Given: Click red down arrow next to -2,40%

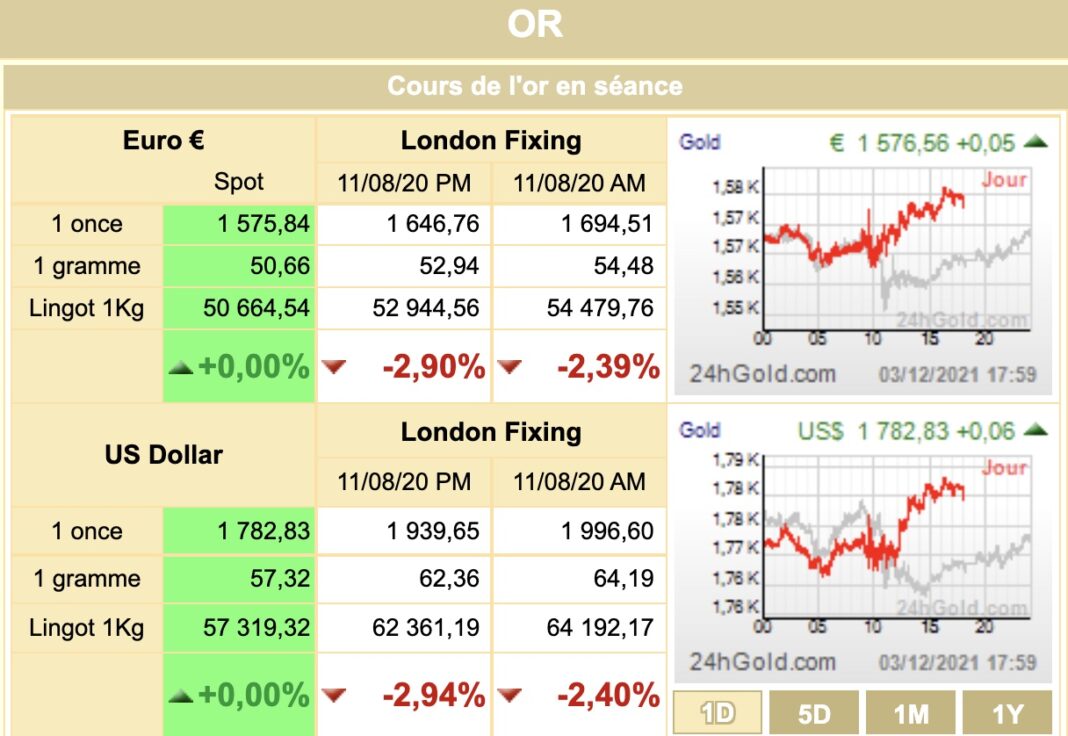Looking at the screenshot, I should (509, 695).
